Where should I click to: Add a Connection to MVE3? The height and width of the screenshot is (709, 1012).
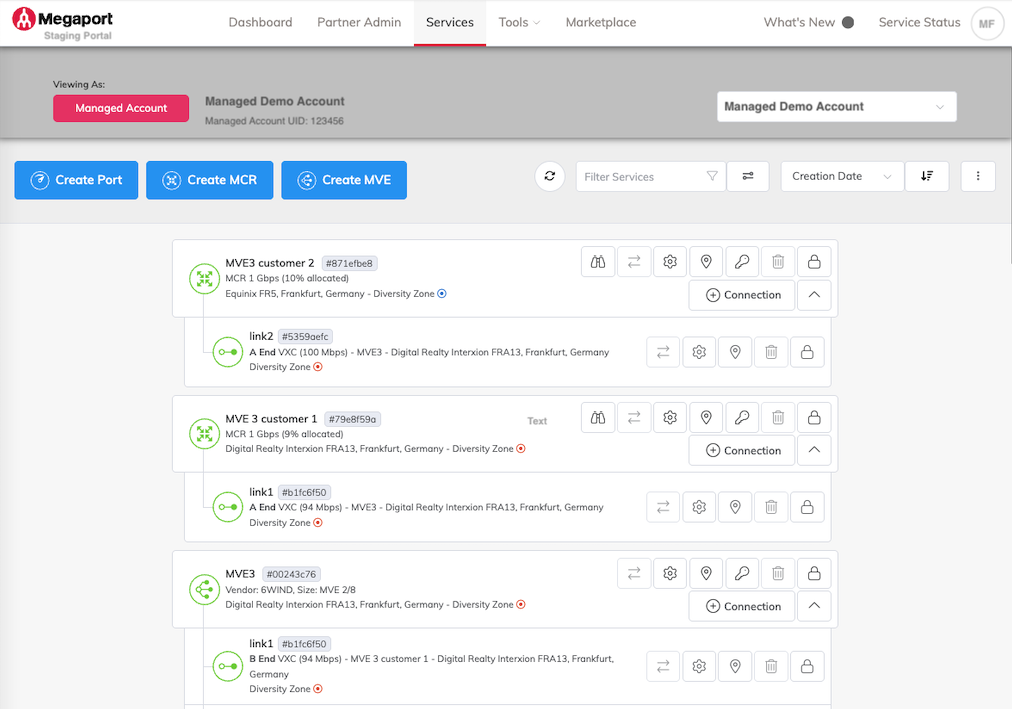point(741,606)
